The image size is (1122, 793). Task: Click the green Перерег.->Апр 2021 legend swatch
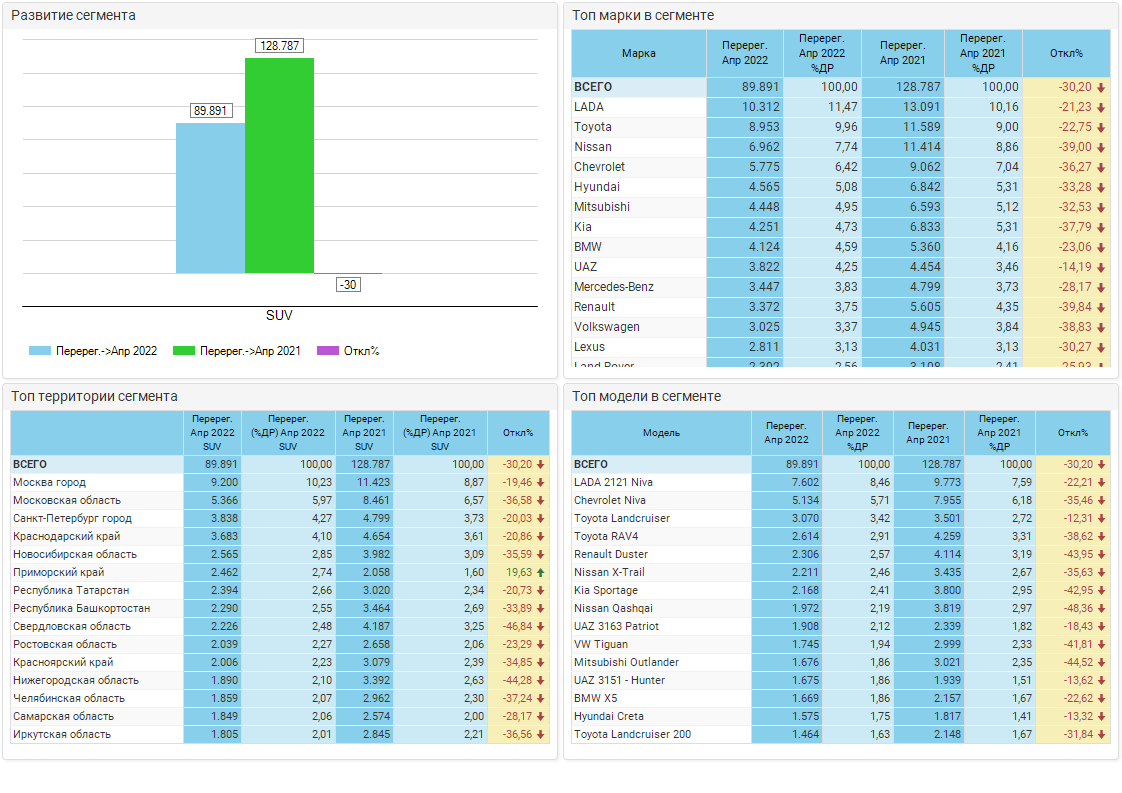(184, 351)
